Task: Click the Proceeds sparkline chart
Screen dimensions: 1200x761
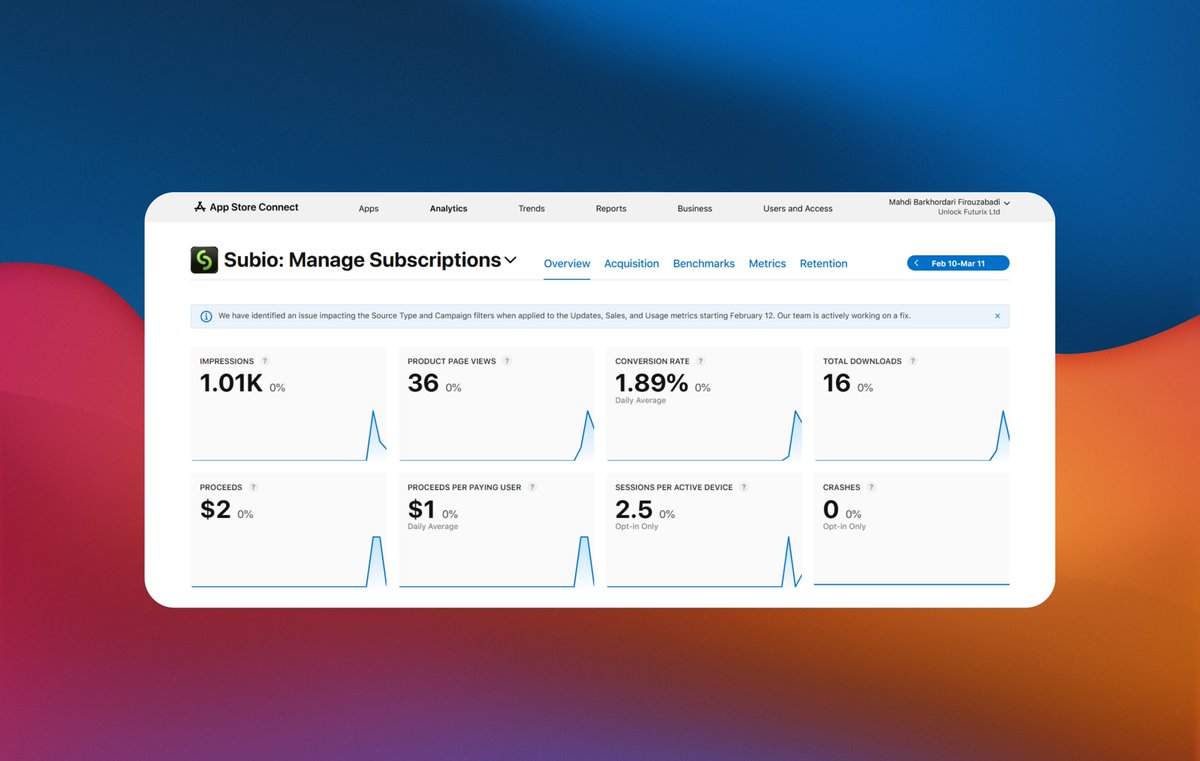Action: 288,561
